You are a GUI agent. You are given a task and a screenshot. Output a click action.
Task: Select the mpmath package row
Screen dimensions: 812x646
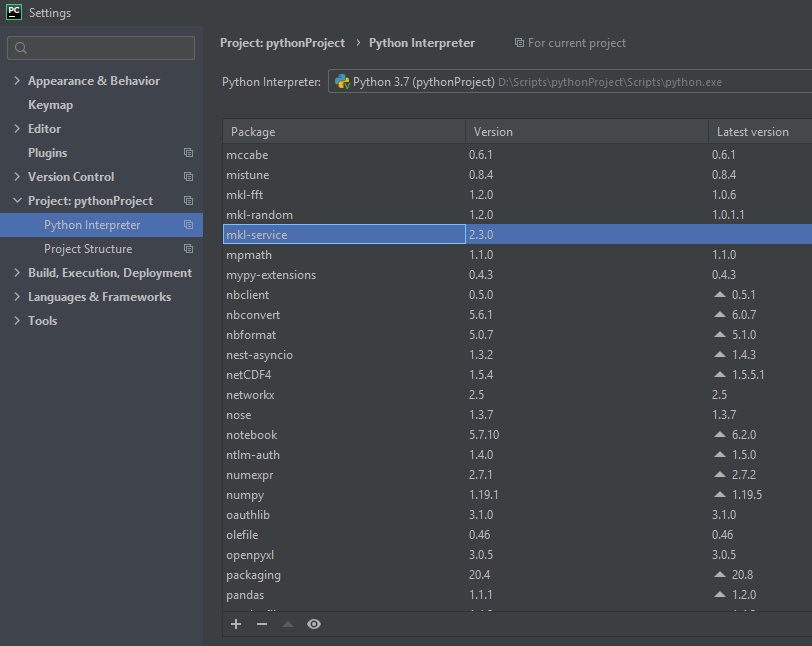click(517, 255)
